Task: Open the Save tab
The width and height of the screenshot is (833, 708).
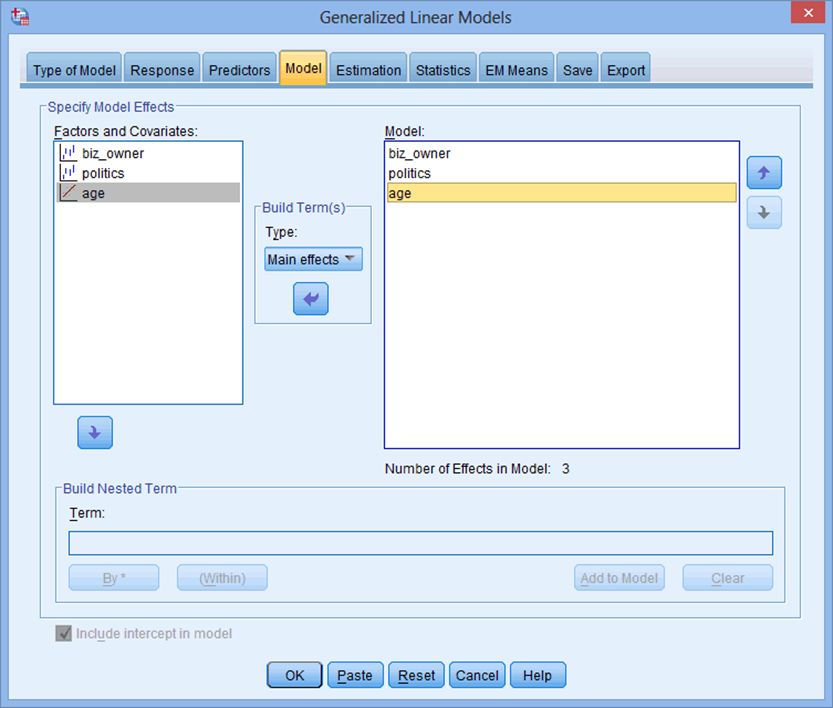Action: point(577,70)
